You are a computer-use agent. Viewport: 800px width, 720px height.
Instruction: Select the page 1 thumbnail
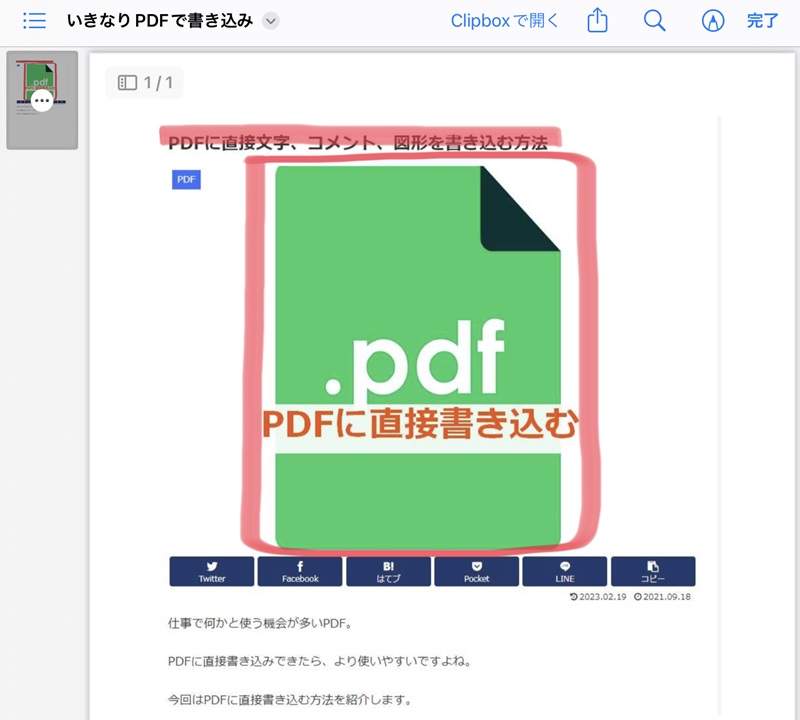click(42, 100)
